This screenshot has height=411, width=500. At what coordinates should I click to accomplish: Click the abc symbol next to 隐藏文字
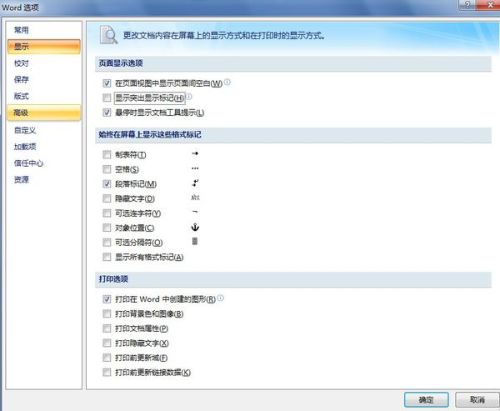[195, 197]
